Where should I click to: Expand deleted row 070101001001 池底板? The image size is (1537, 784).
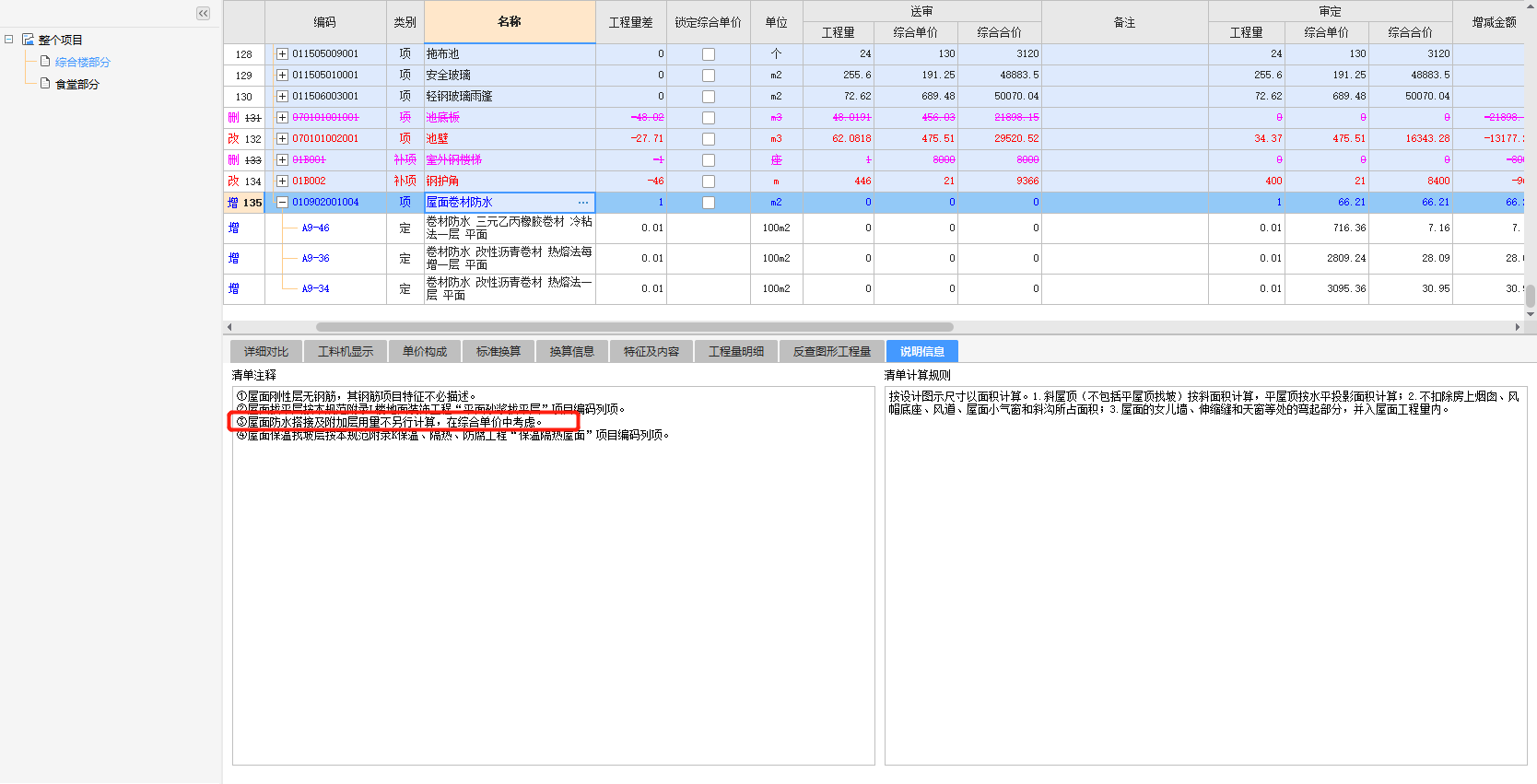[282, 118]
